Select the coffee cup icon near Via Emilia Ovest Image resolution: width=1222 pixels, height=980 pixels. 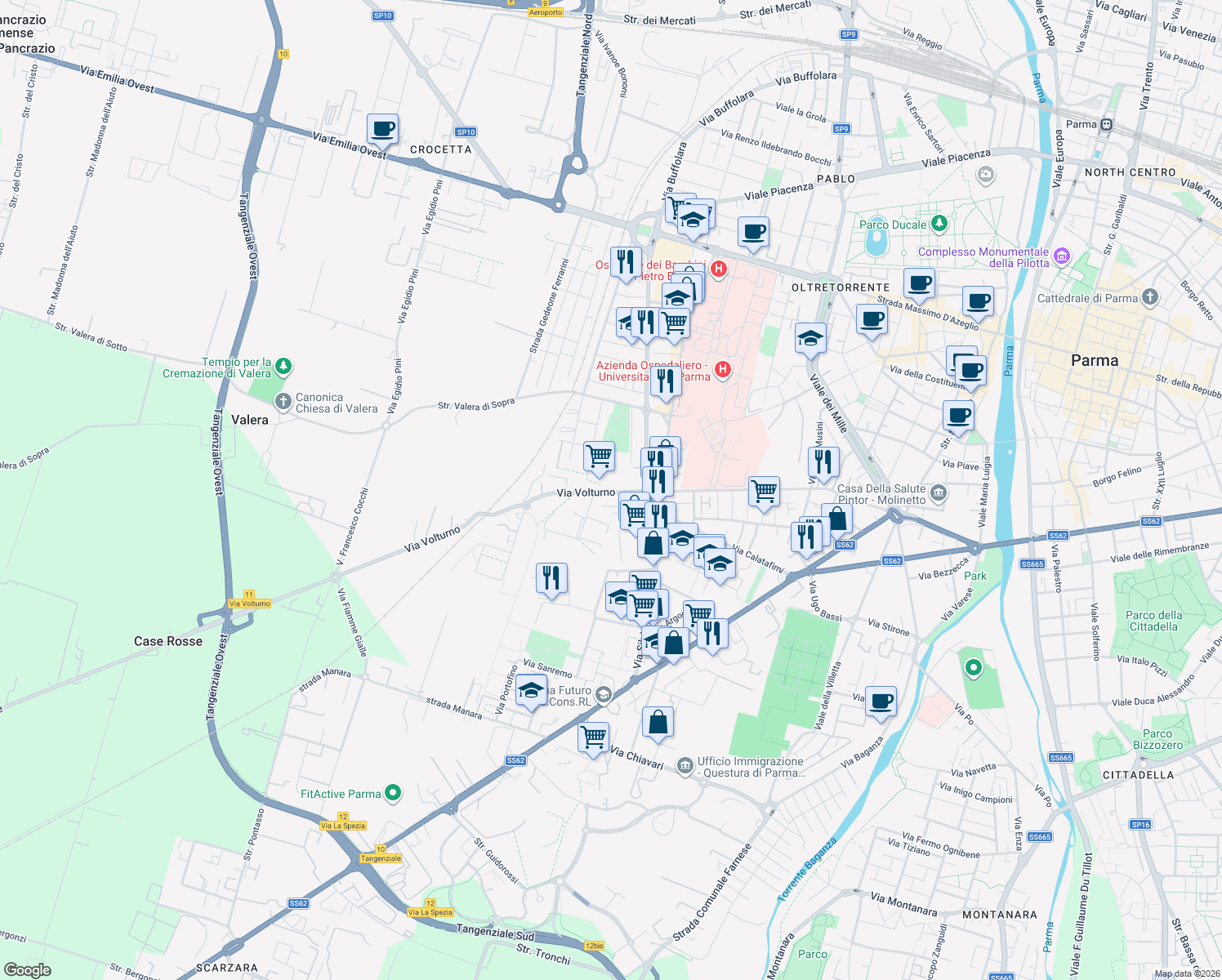point(382,129)
